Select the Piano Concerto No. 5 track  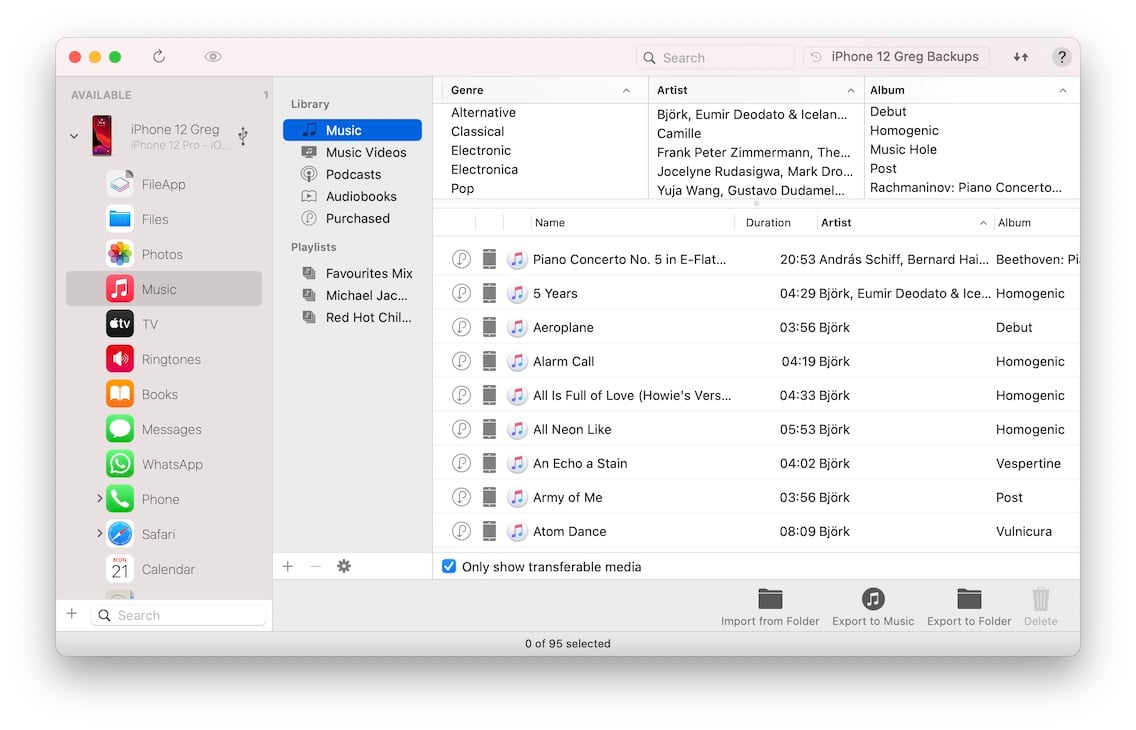(x=756, y=259)
